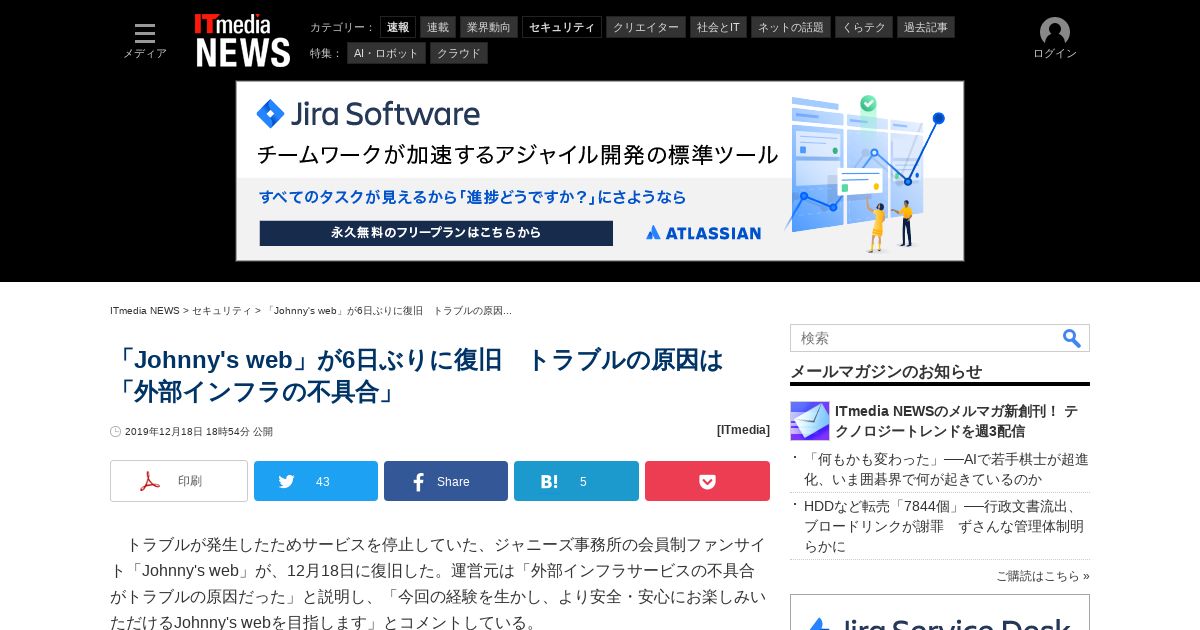Click the Jira Software banner ad

coord(600,171)
